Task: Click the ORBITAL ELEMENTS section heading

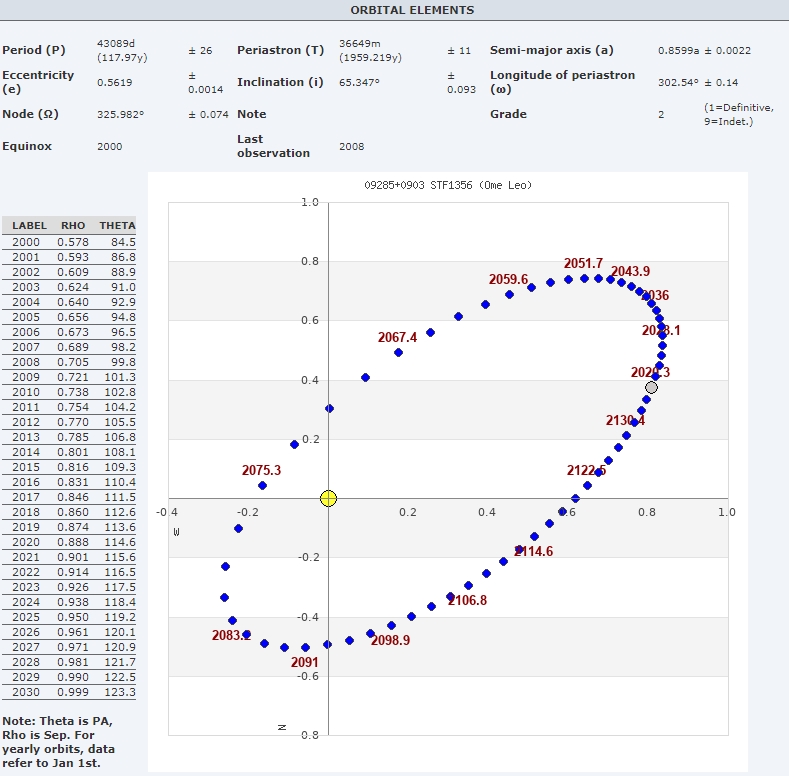Action: click(x=412, y=10)
